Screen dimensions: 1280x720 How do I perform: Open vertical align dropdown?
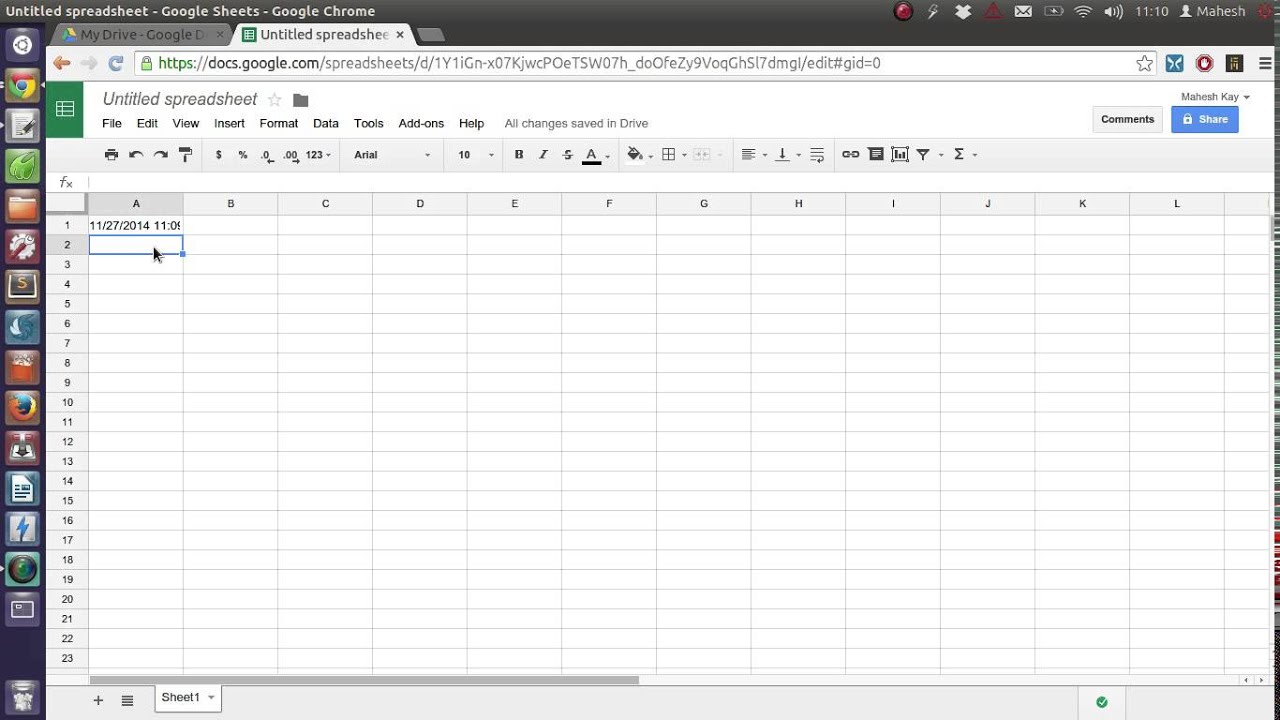click(x=788, y=155)
